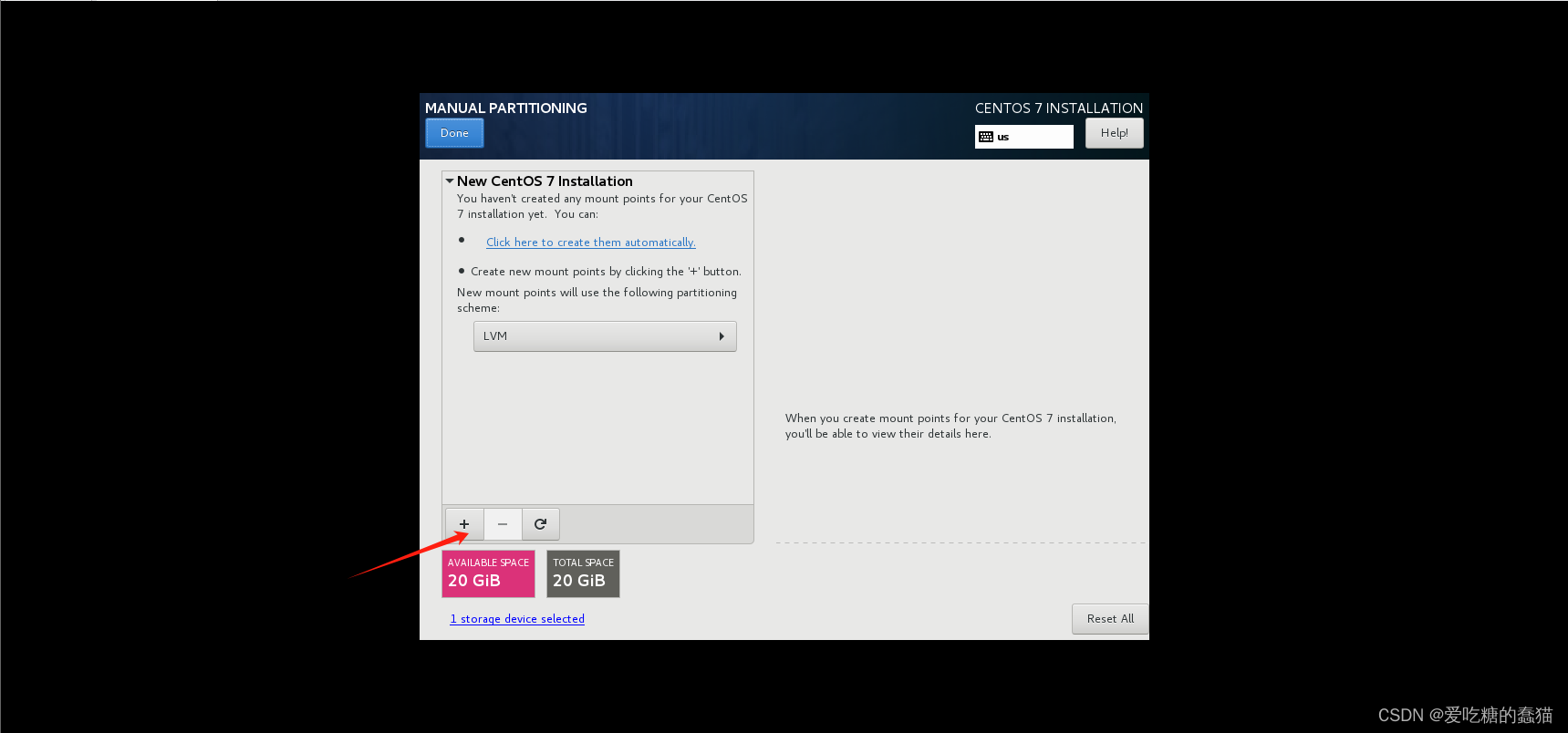Click the us keyboard layout field
1568x733 pixels.
1023,137
